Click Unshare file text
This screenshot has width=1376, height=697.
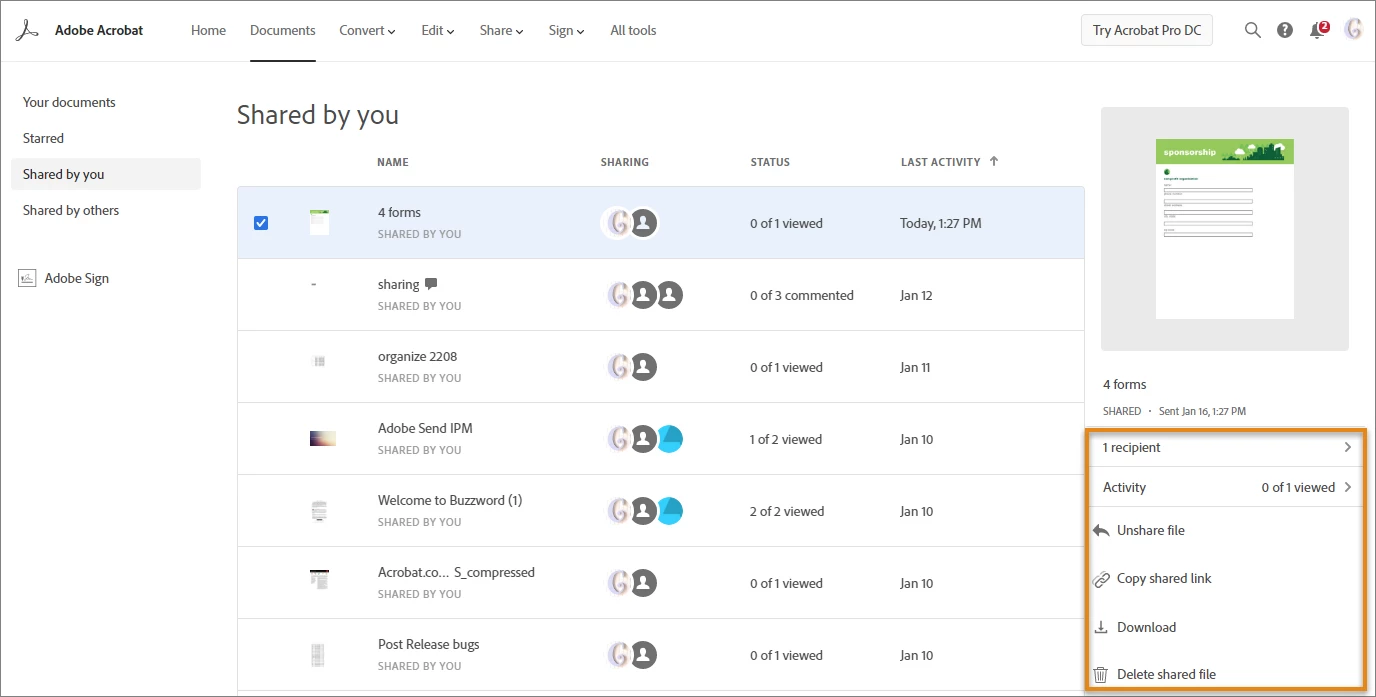pos(1151,530)
